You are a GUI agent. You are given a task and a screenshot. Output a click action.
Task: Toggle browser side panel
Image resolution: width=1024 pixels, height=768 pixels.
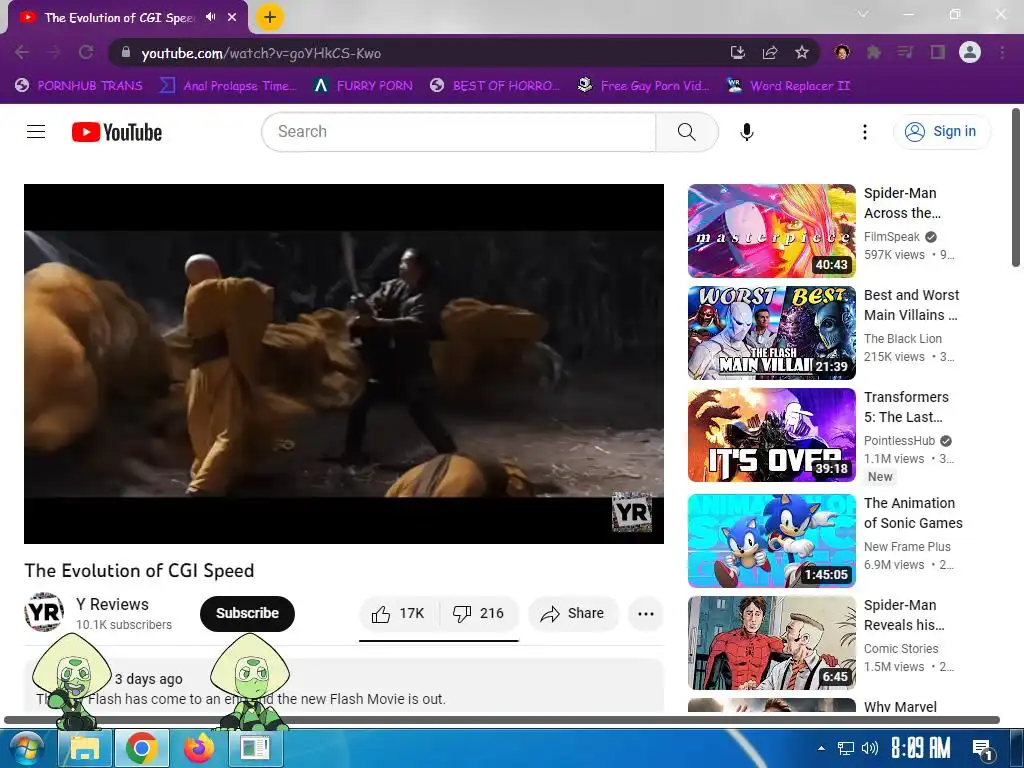pos(938,52)
